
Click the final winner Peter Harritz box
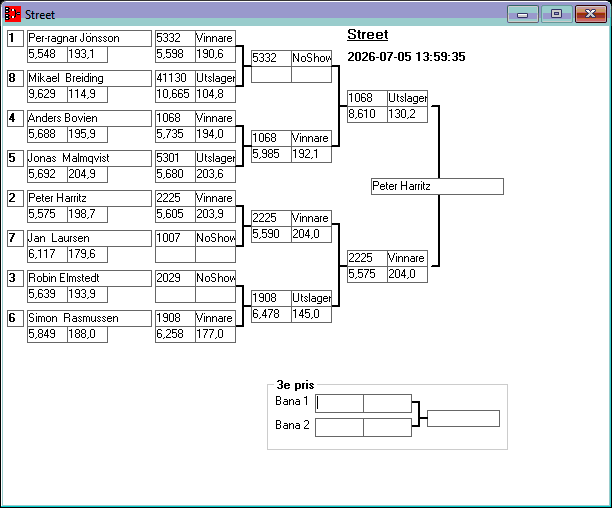[437, 186]
